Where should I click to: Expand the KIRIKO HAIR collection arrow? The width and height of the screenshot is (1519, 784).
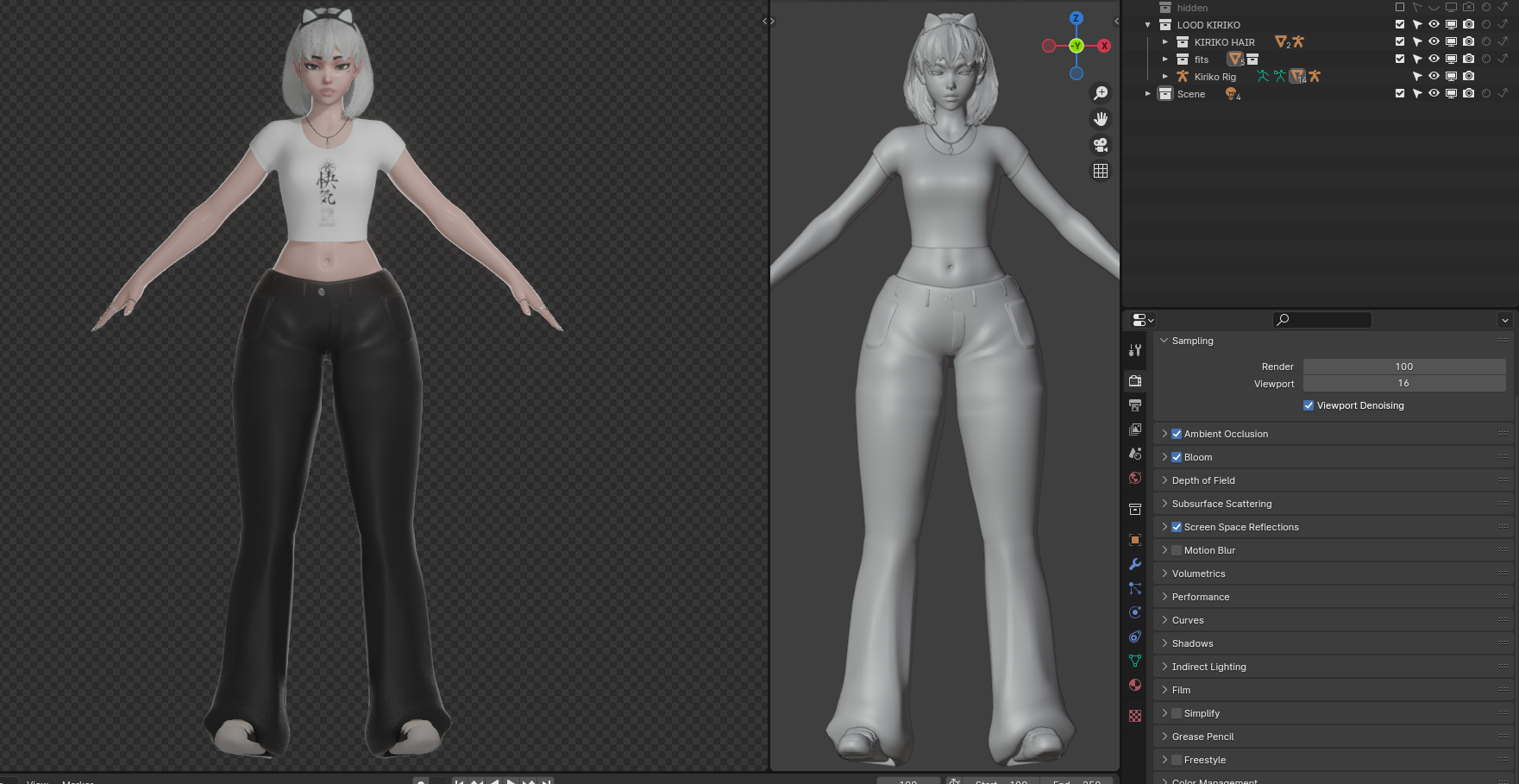[1164, 41]
